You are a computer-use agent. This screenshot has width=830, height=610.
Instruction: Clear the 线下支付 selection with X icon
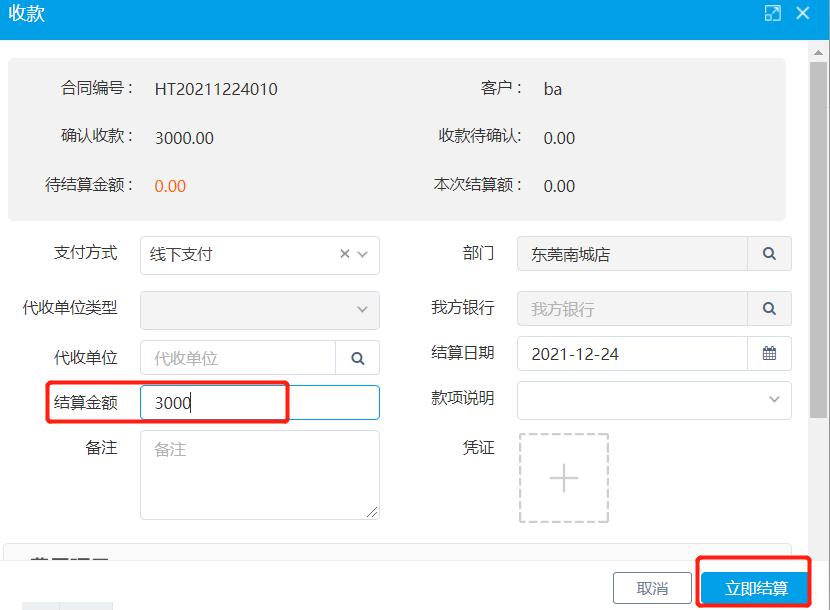tap(345, 254)
